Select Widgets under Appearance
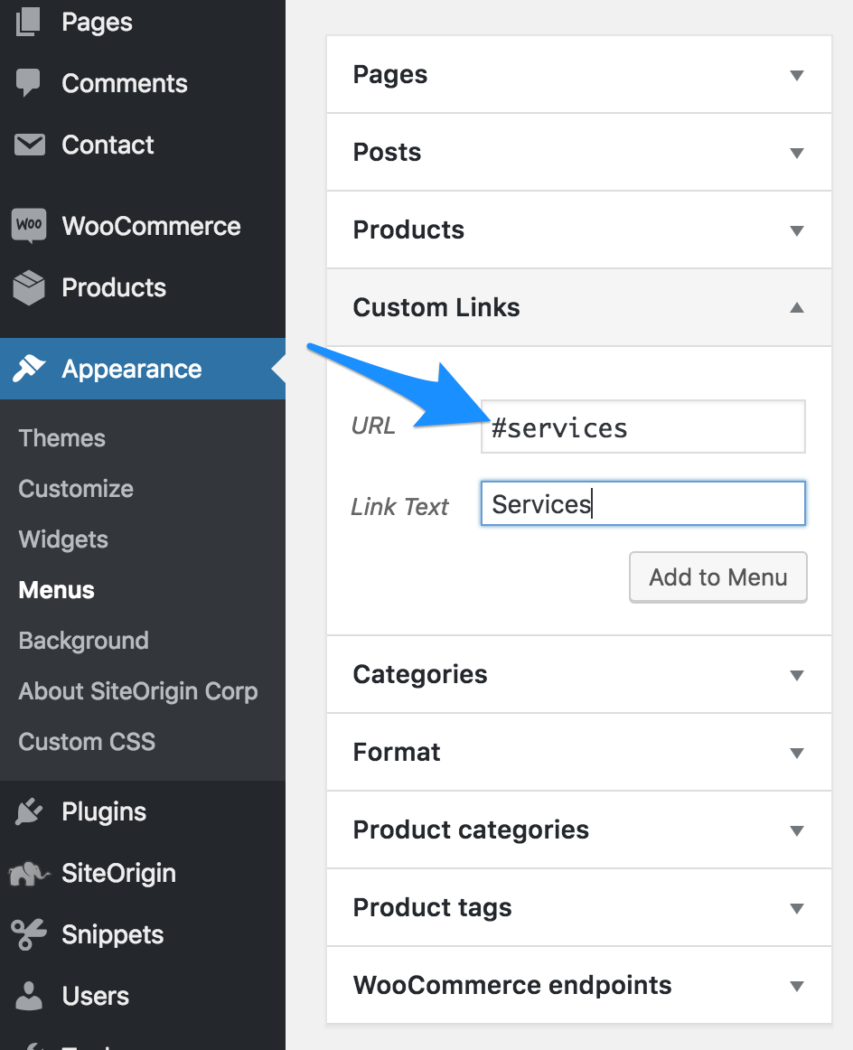 pos(62,539)
